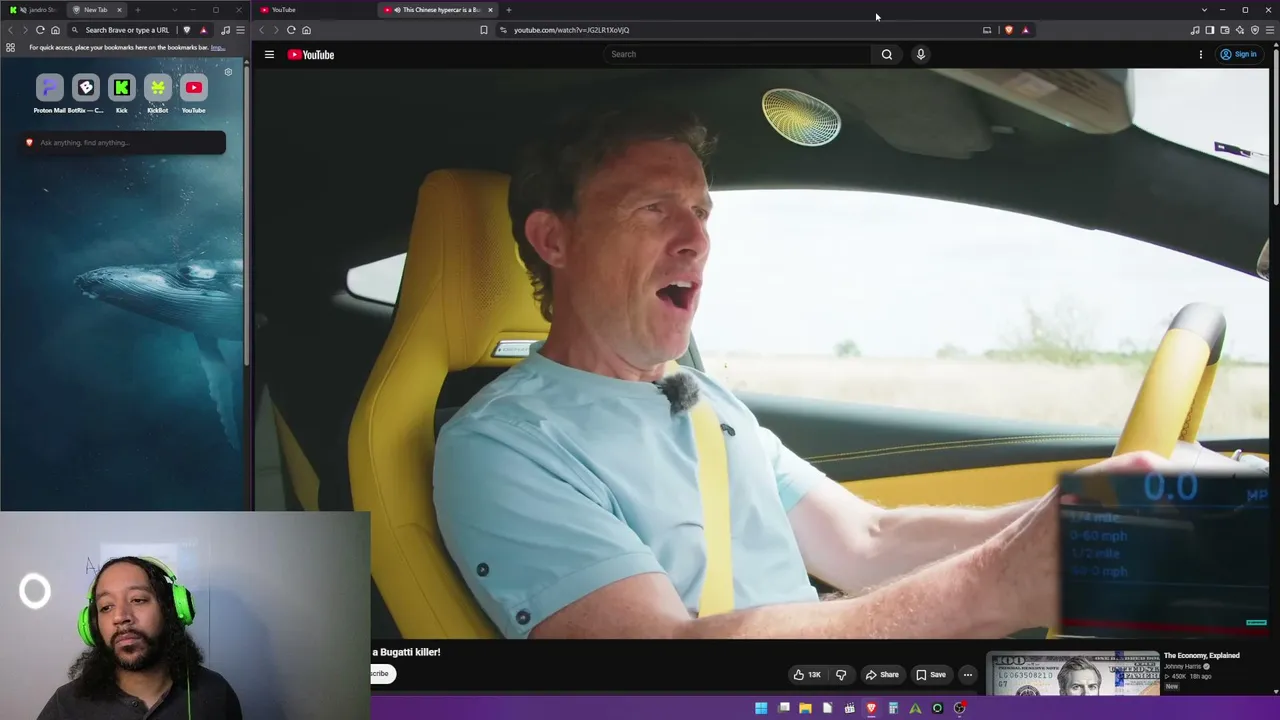Viewport: 1280px width, 720px height.
Task: Click the YouTube address bar URL
Action: click(x=572, y=30)
